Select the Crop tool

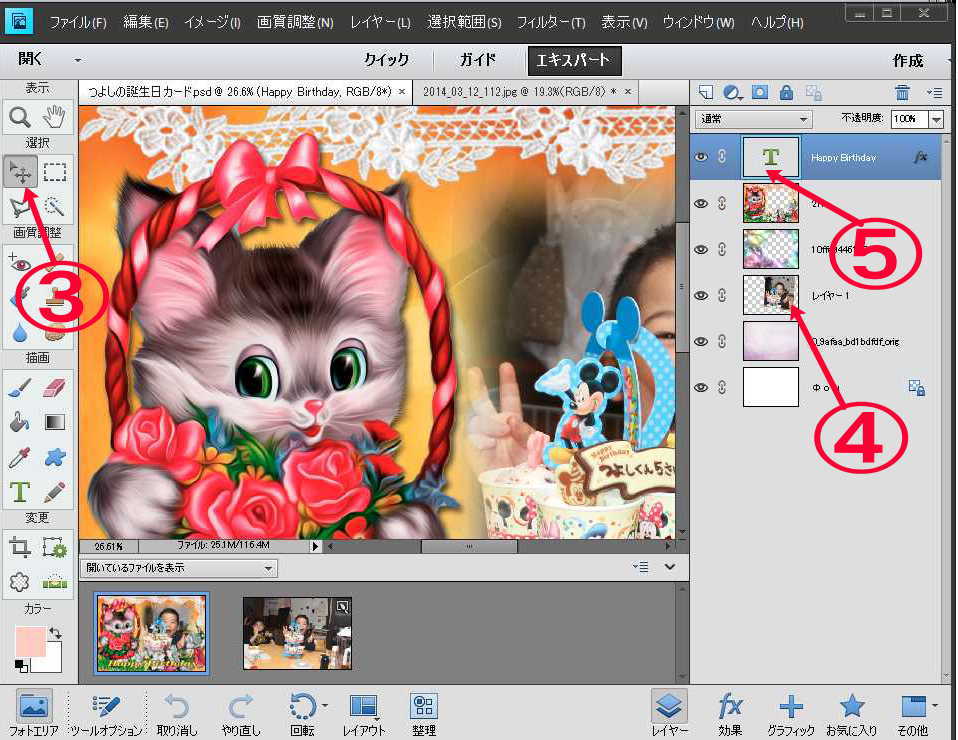click(x=20, y=546)
